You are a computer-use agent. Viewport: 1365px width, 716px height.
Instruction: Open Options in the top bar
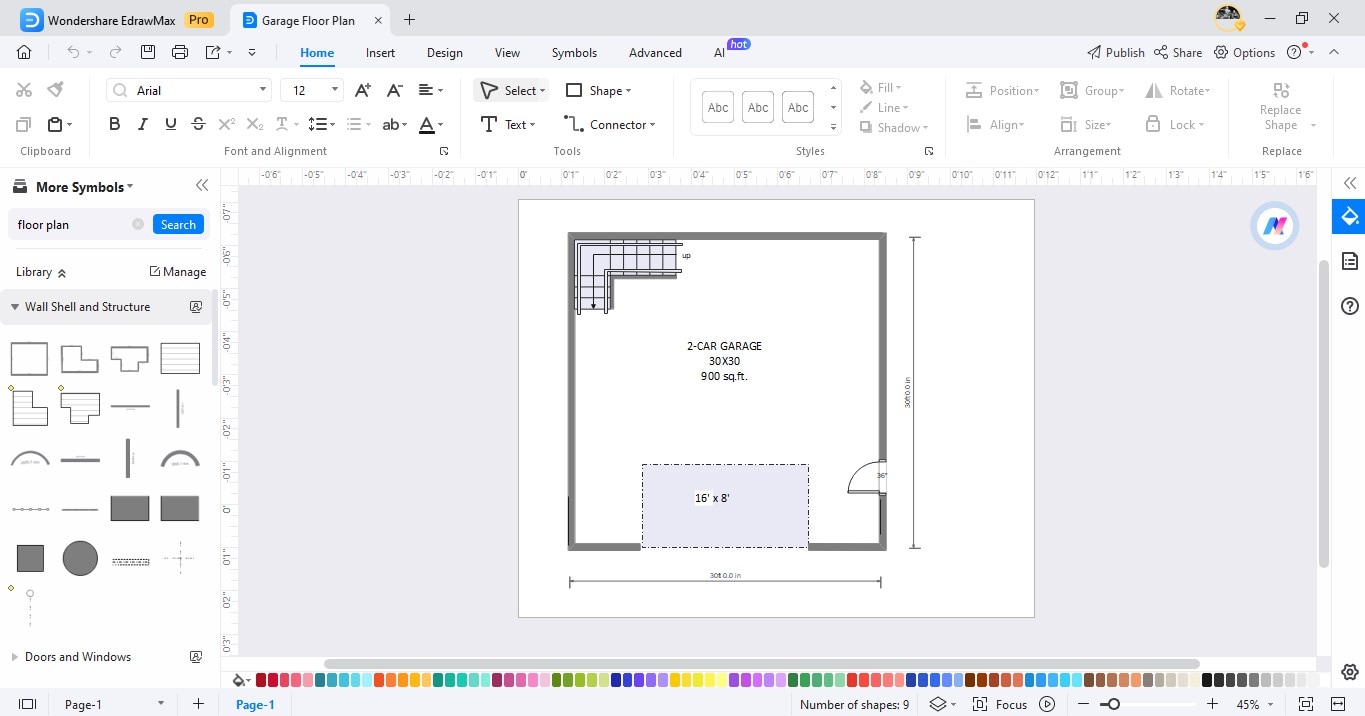(x=1244, y=53)
